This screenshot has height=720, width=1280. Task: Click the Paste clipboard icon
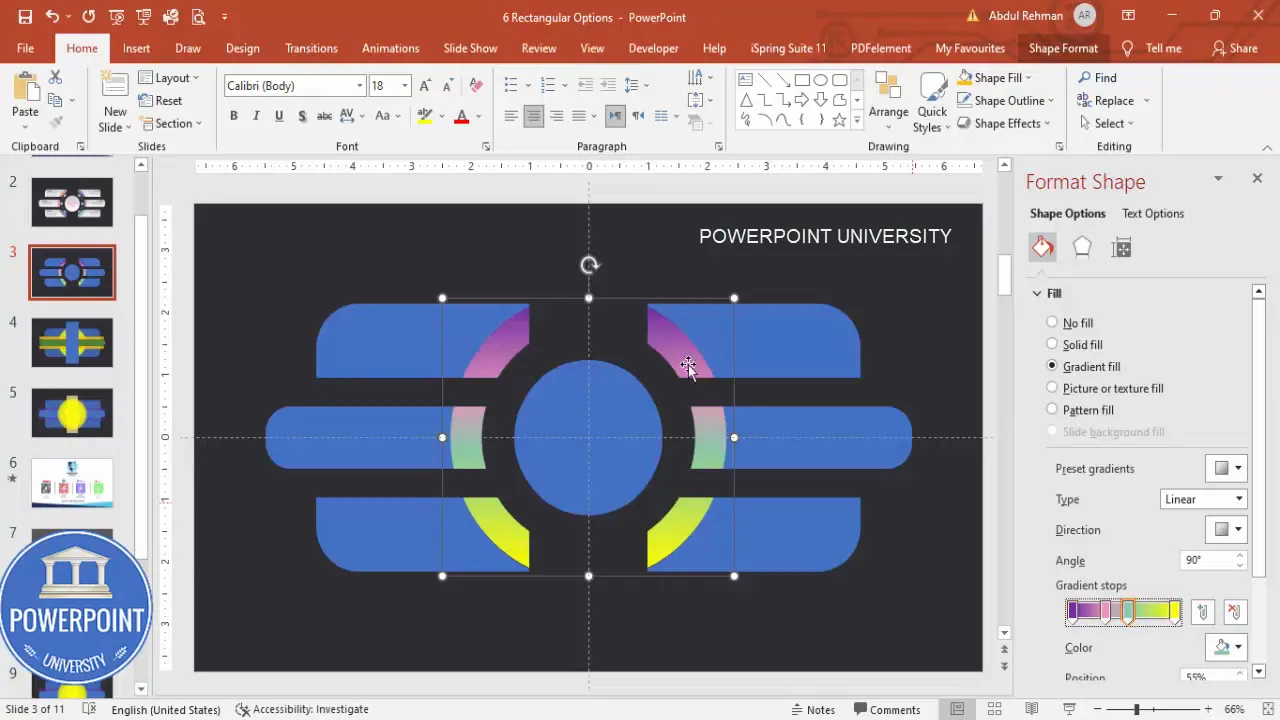coord(25,88)
